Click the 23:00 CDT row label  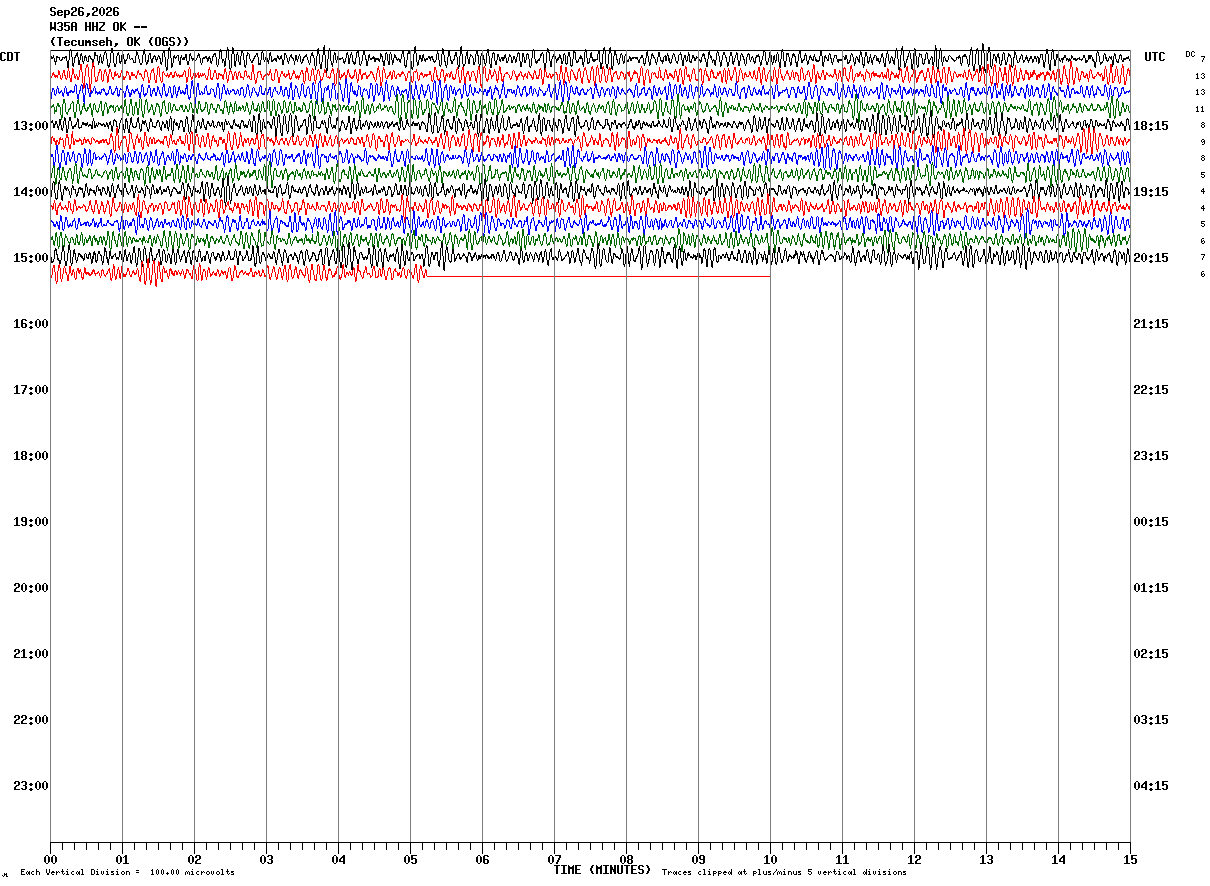(x=30, y=786)
